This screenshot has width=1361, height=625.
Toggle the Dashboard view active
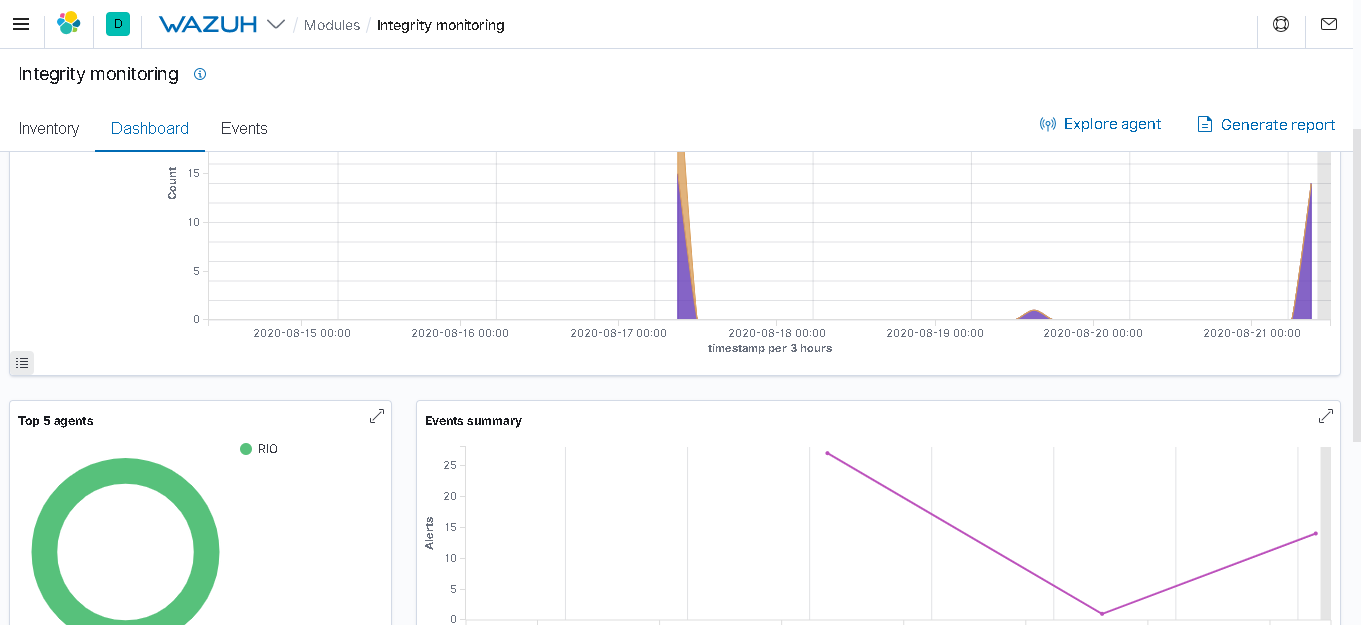150,128
